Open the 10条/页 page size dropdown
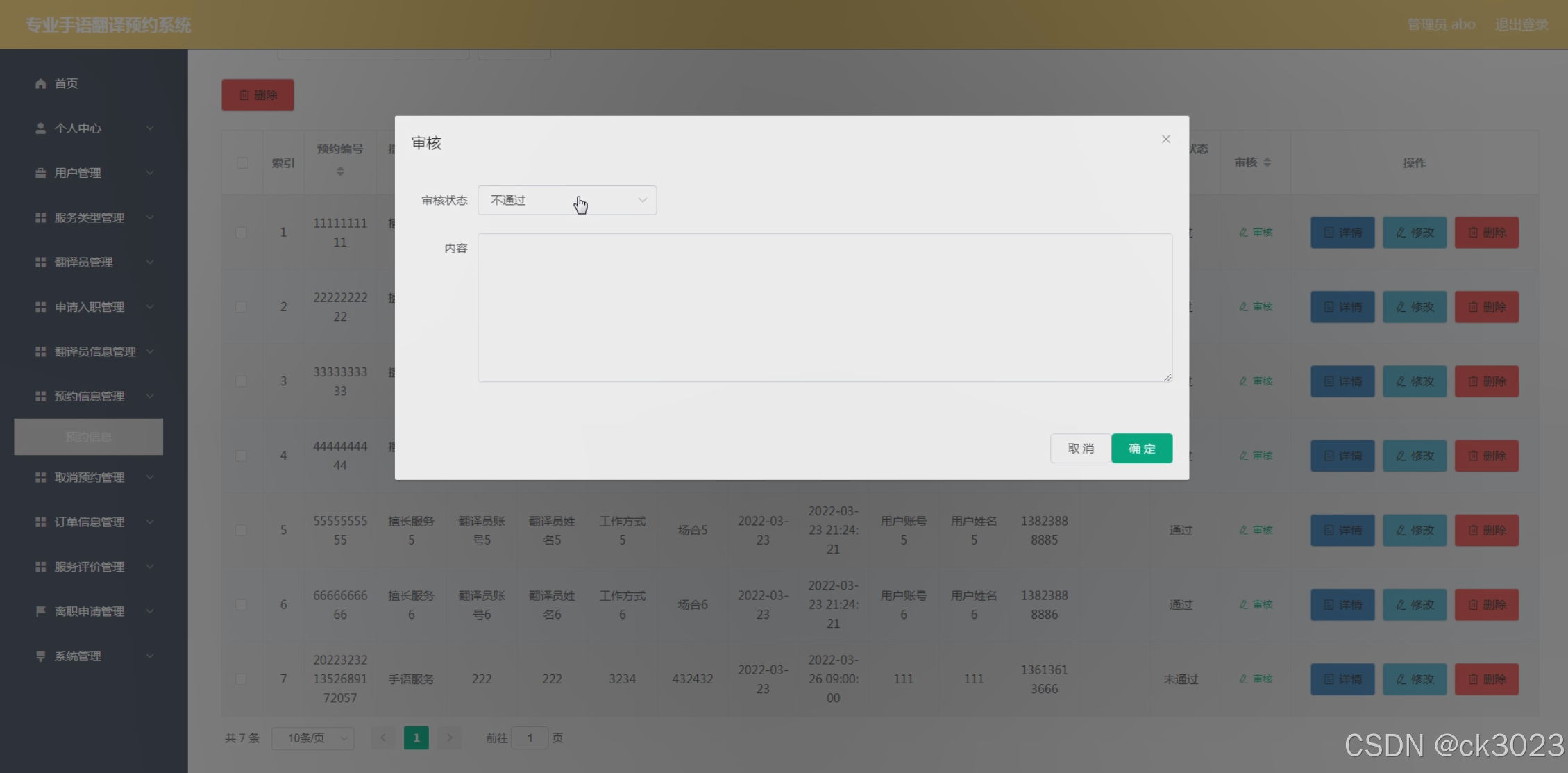 [x=313, y=738]
